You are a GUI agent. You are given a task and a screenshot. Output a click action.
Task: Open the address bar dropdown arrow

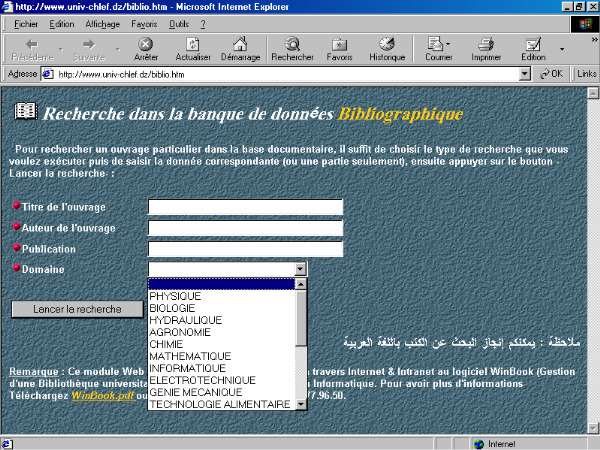525,73
